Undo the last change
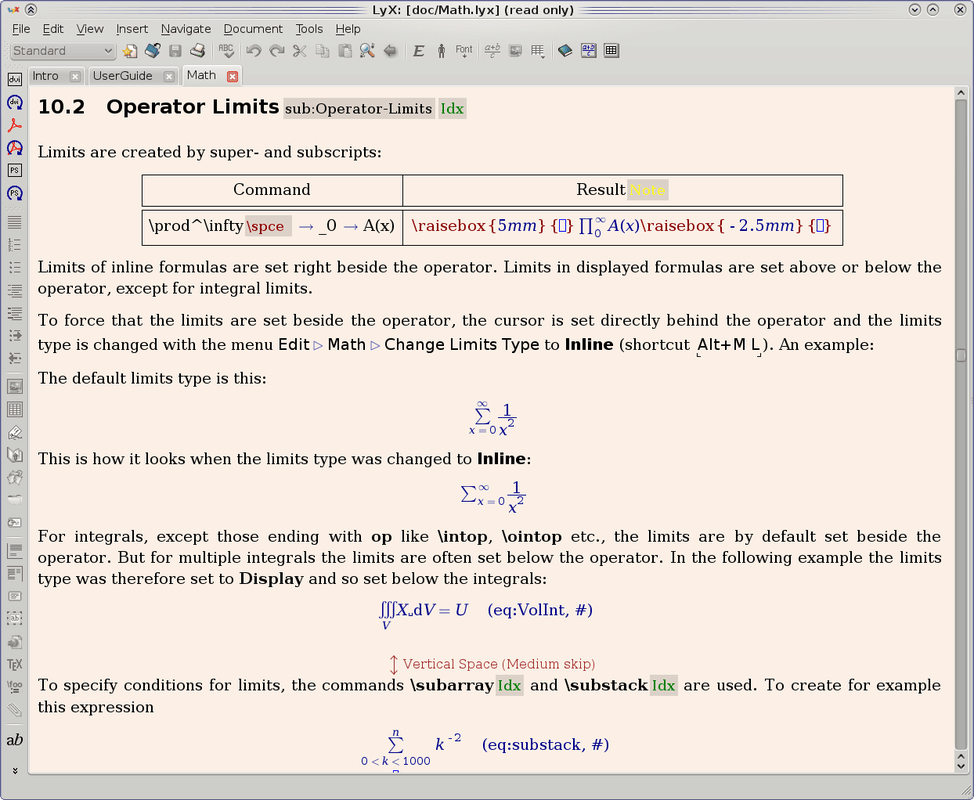Screen dimensions: 974x800 tap(255, 50)
